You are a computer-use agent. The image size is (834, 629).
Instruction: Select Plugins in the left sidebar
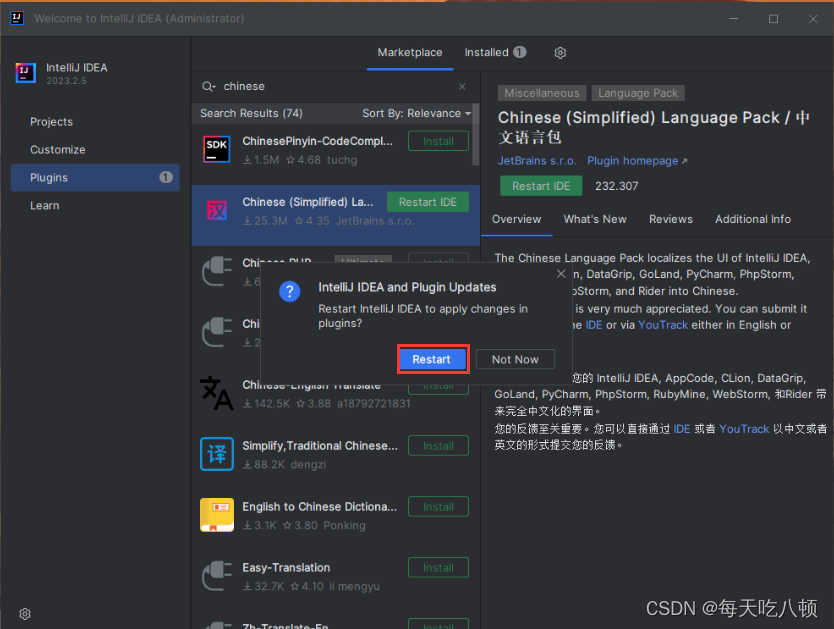point(95,178)
